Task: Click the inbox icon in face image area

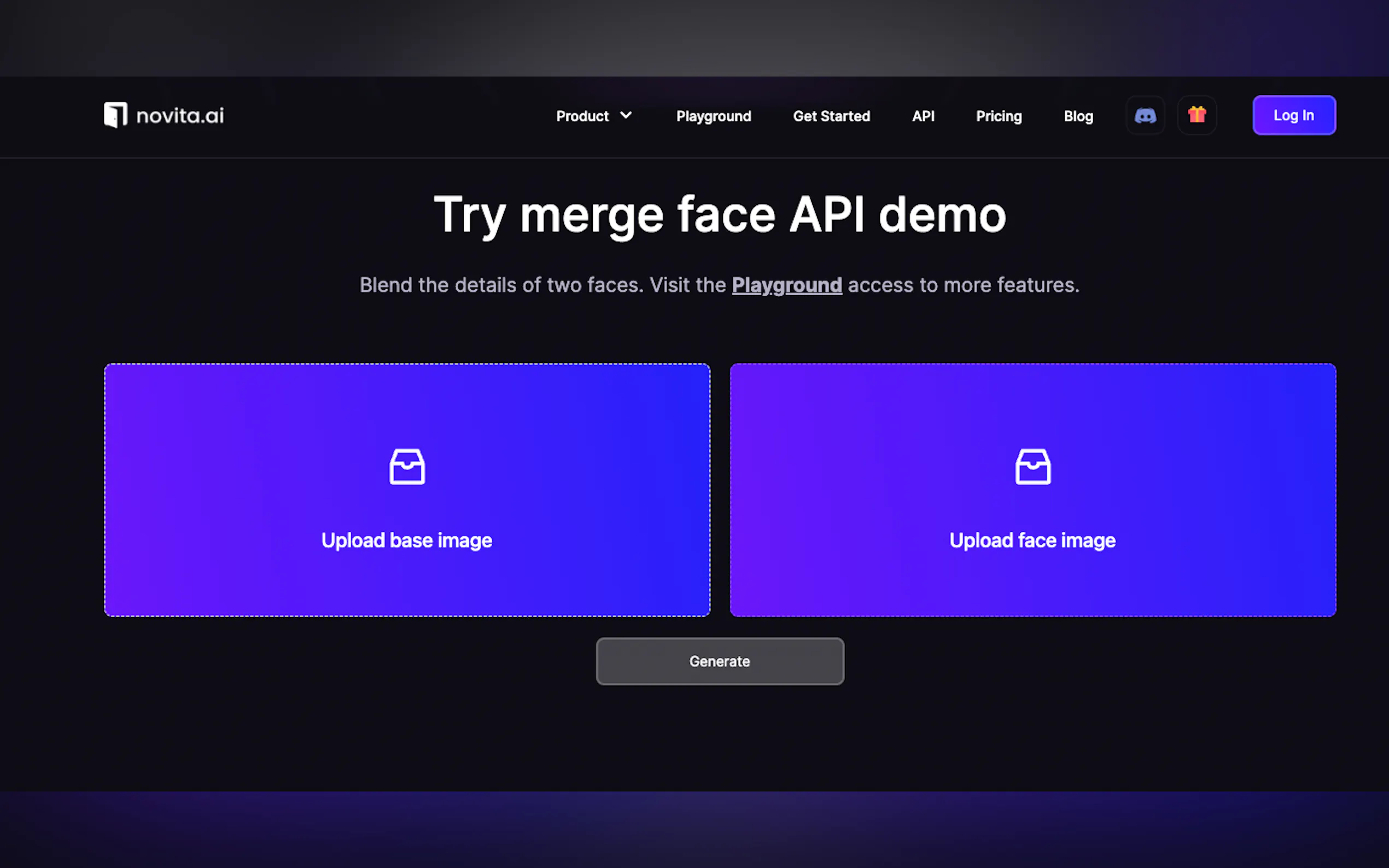Action: pos(1032,466)
